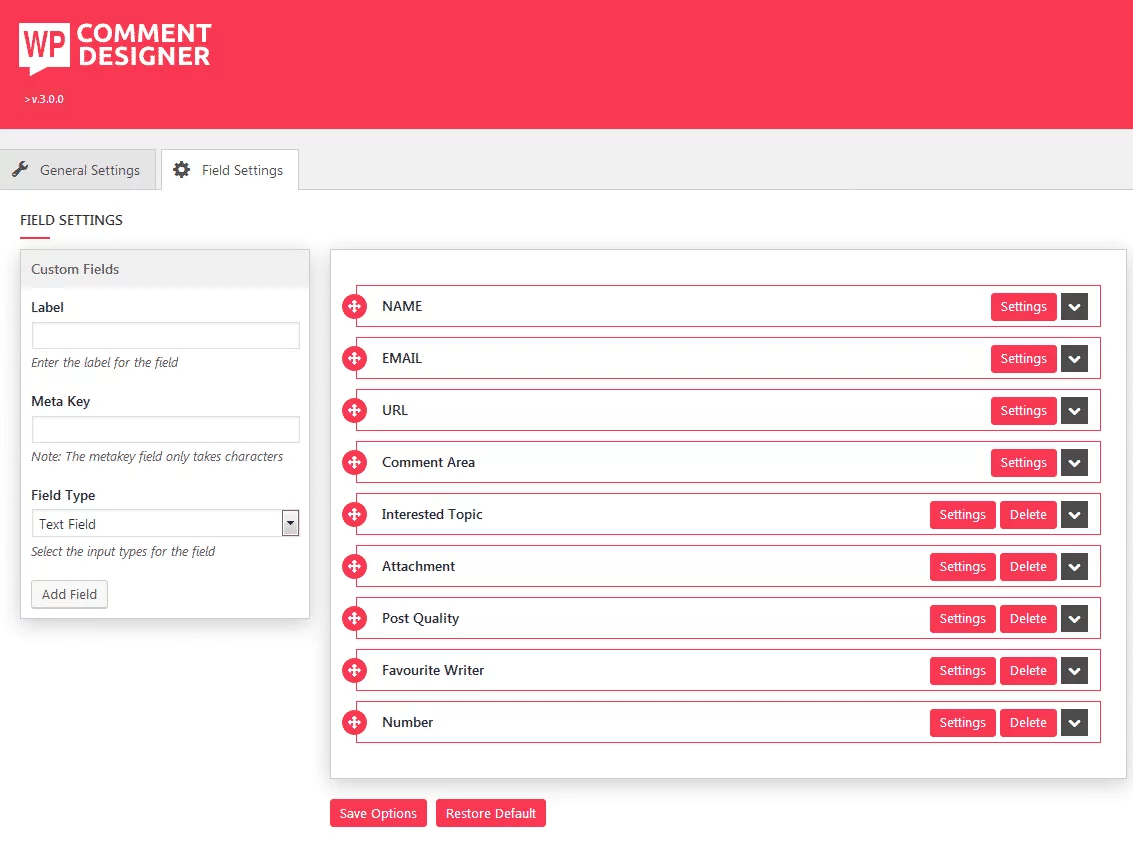The width and height of the screenshot is (1133, 841).
Task: Click the drag handle icon beside Comment Area
Action: tap(355, 462)
